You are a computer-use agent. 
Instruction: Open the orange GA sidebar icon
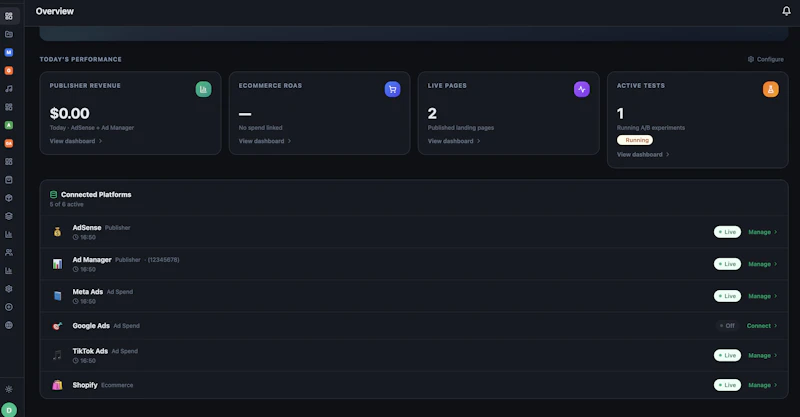click(9, 143)
